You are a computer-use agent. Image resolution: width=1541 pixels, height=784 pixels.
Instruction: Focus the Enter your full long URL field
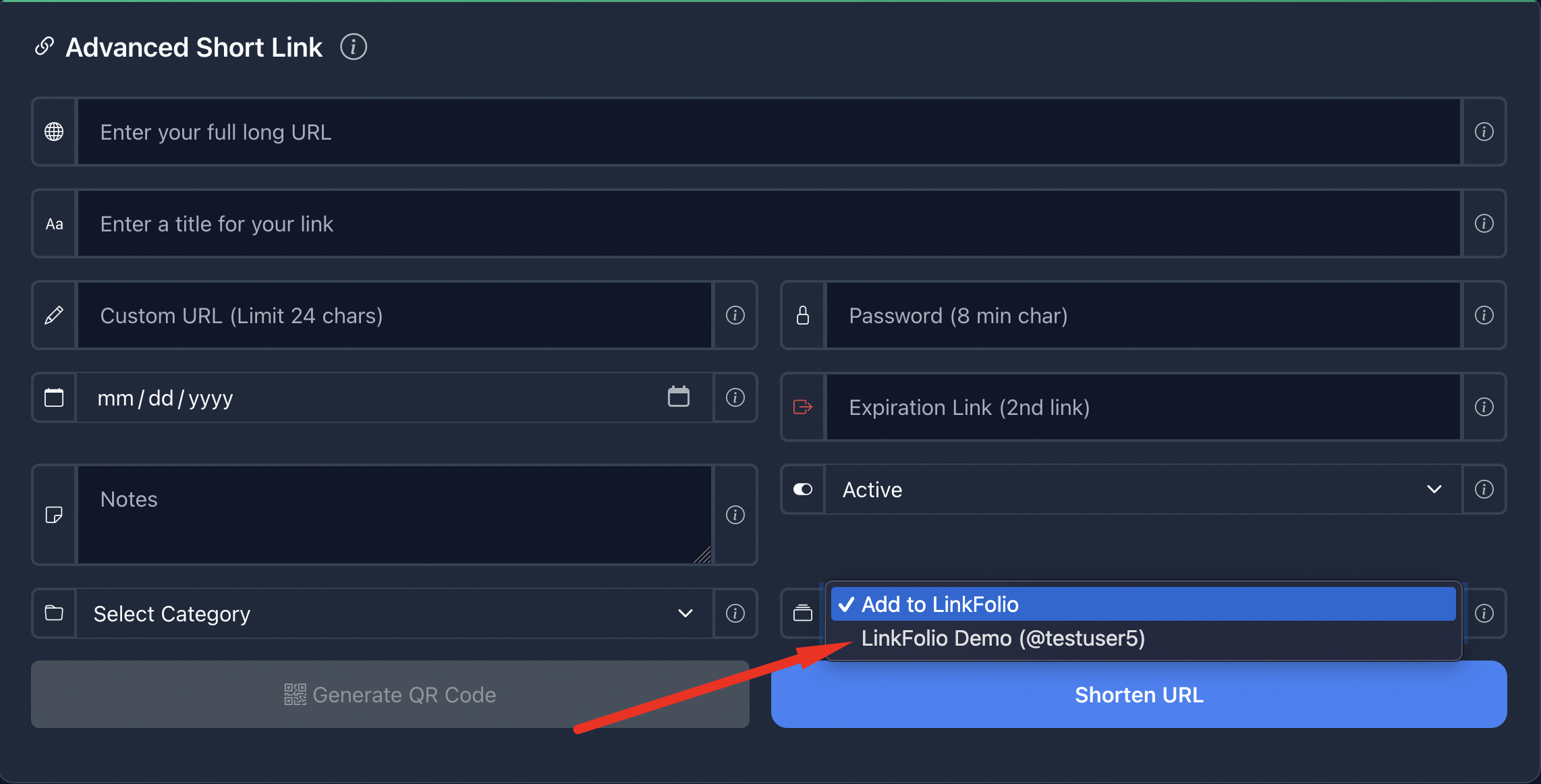768,132
